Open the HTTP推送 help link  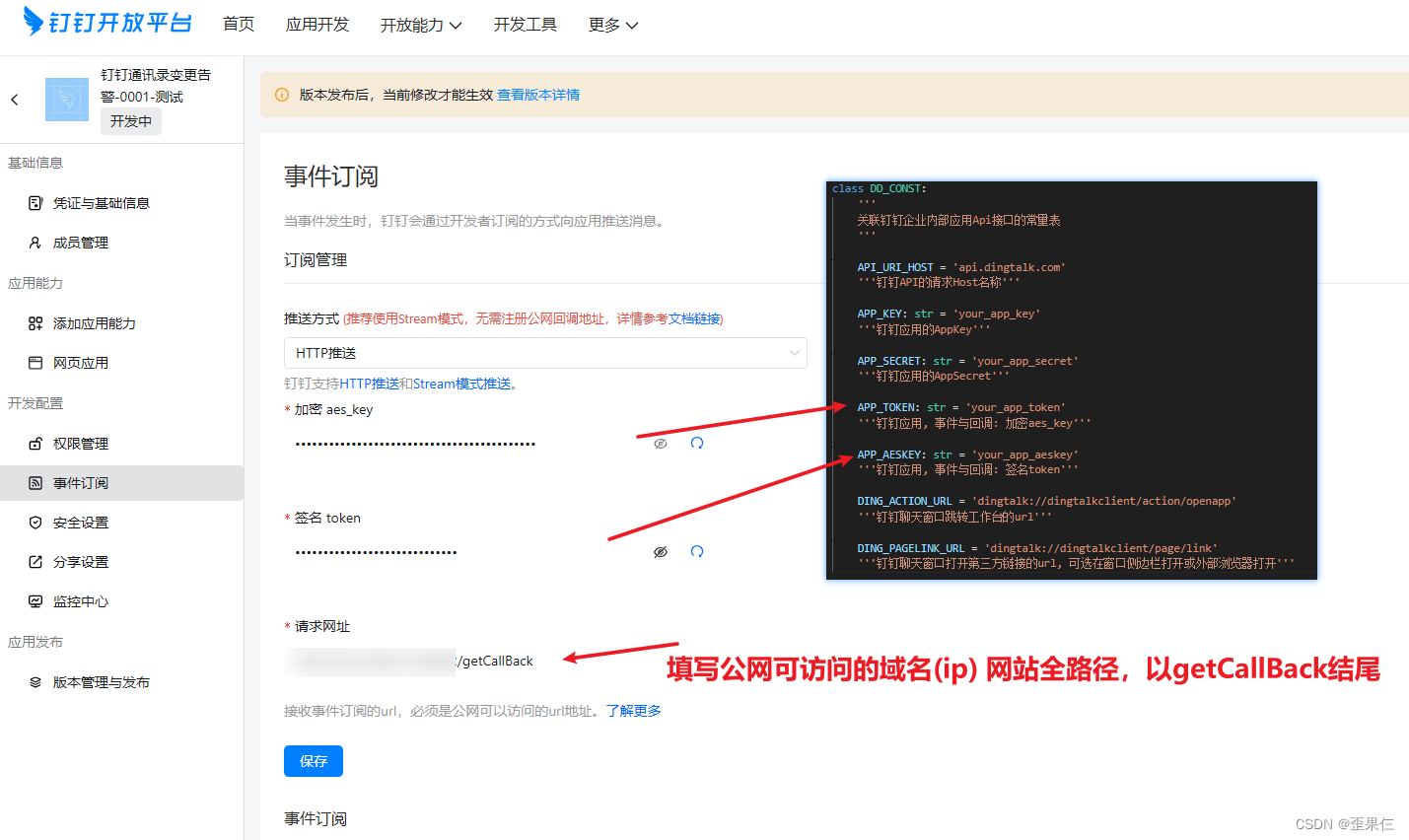370,384
